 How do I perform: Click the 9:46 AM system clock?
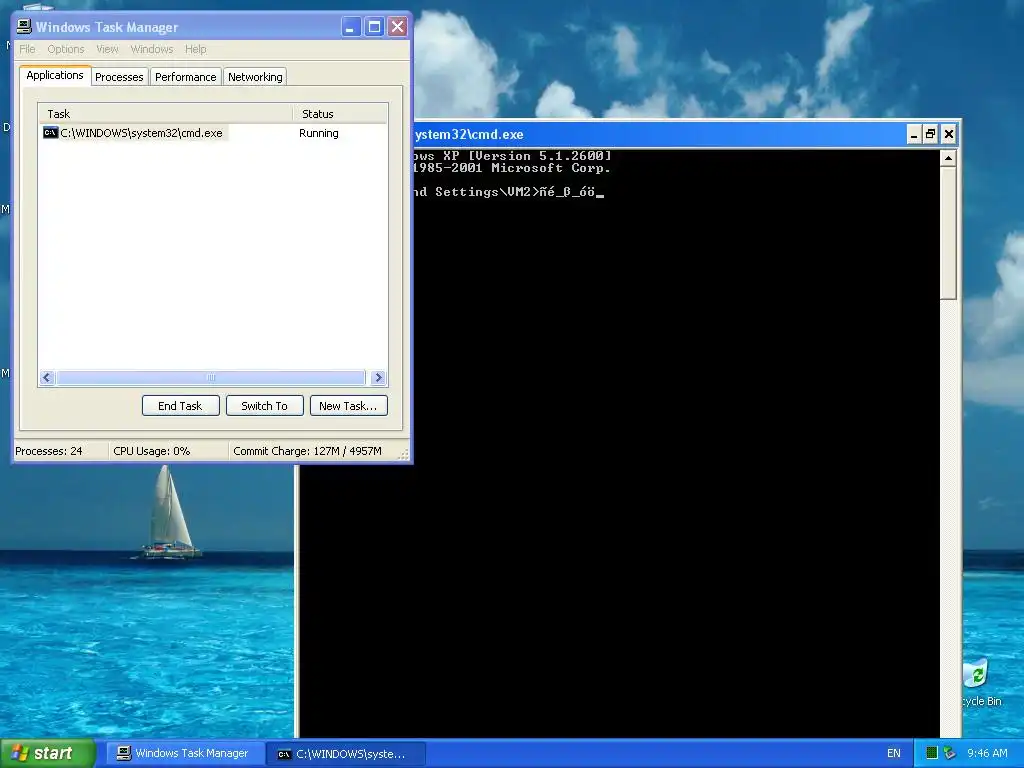[987, 753]
